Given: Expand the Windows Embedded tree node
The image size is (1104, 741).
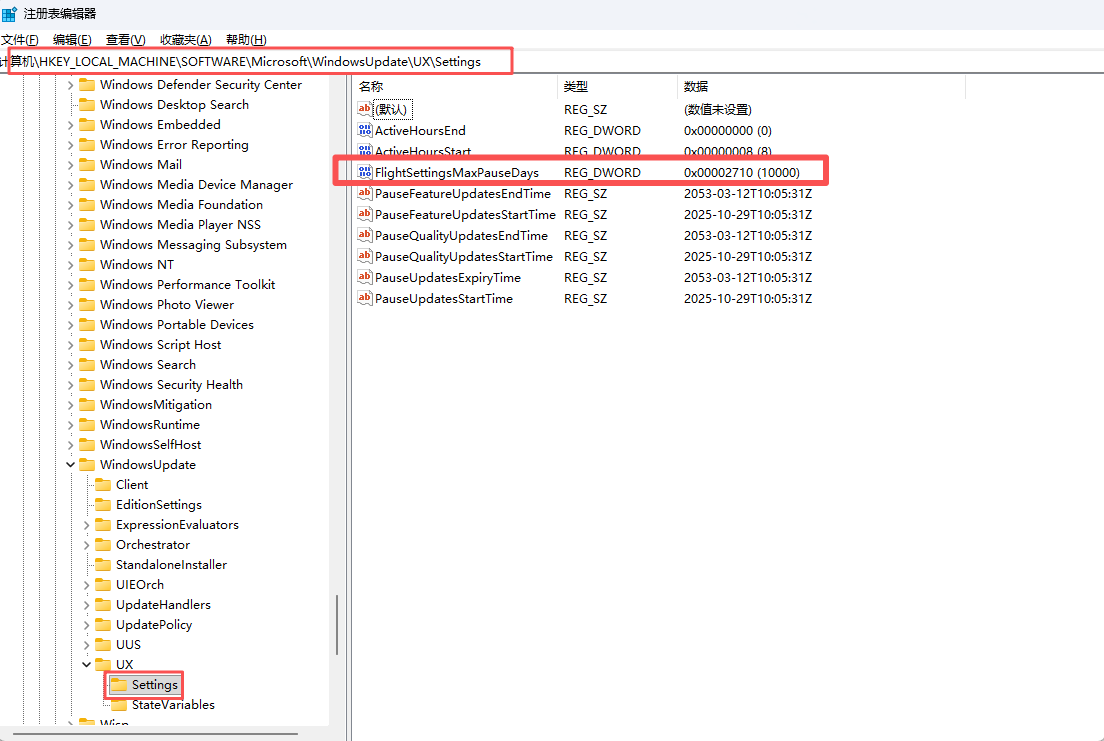Looking at the screenshot, I should click(x=70, y=125).
